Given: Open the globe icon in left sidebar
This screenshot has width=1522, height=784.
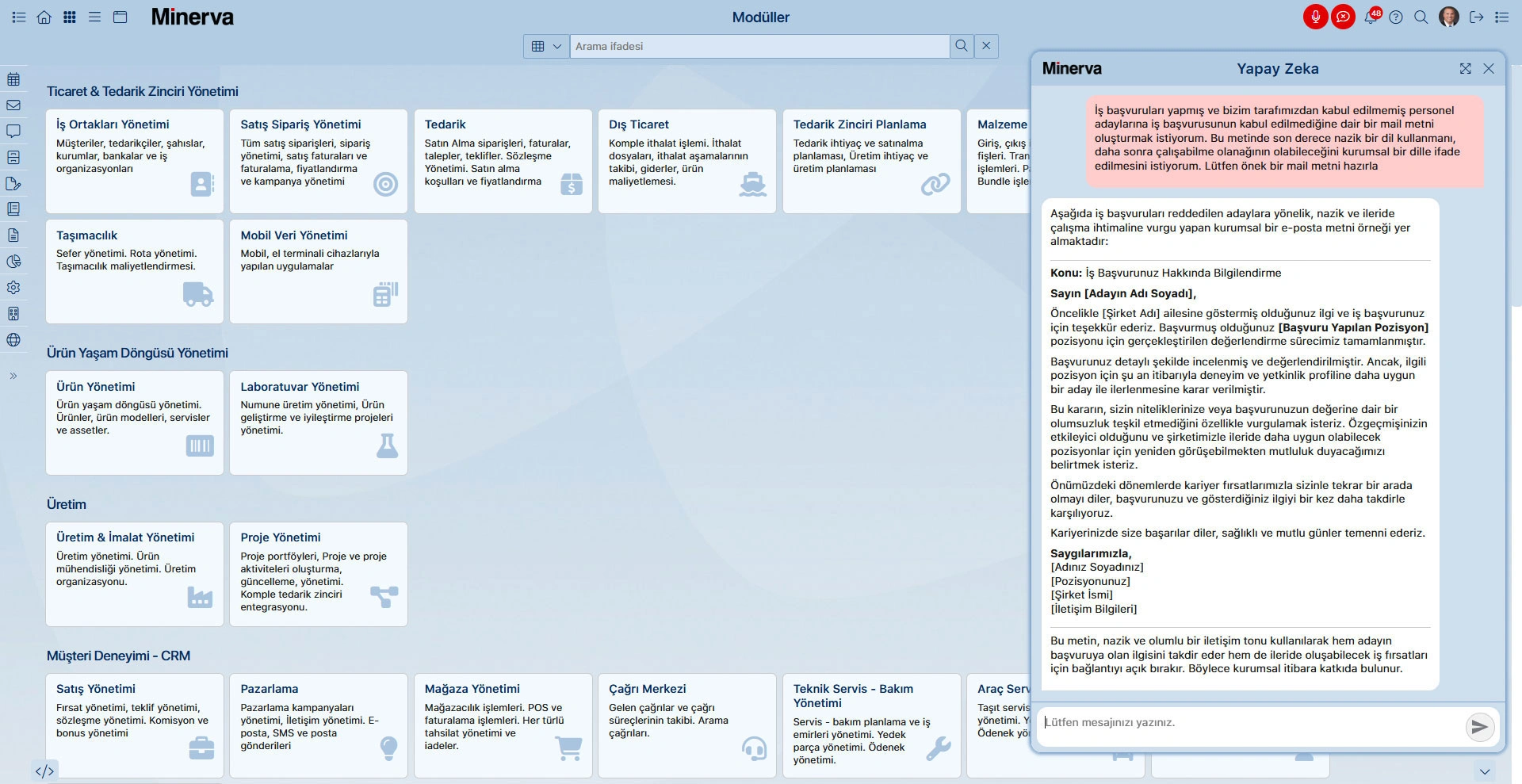Looking at the screenshot, I should (x=13, y=340).
